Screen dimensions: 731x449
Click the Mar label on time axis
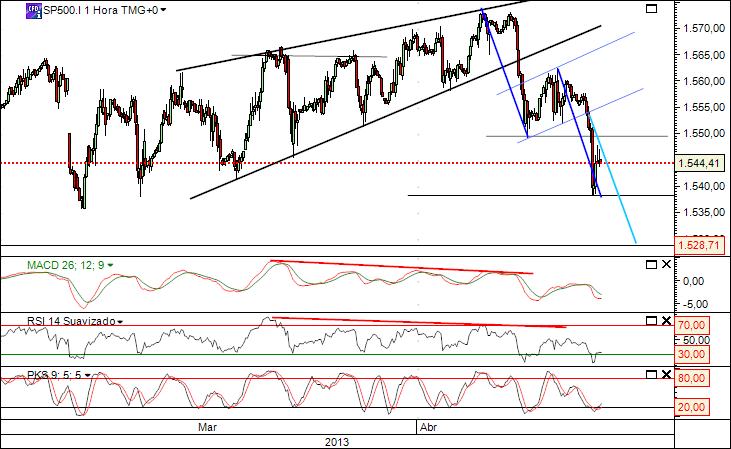pos(207,427)
